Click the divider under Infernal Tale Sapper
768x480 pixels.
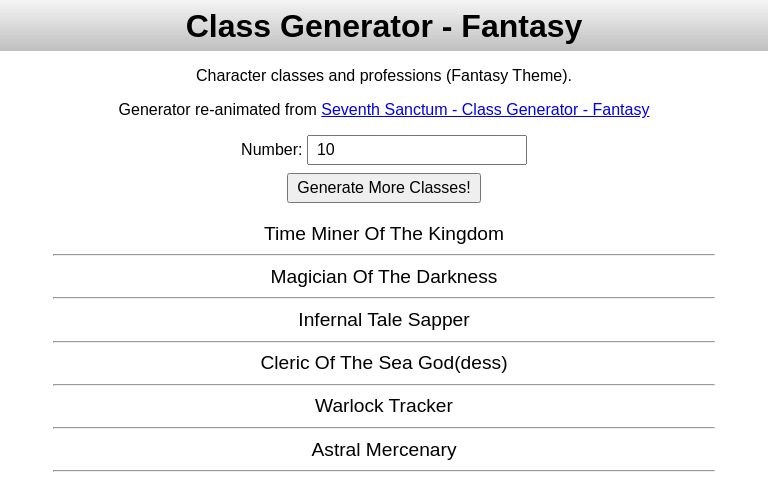click(x=384, y=342)
